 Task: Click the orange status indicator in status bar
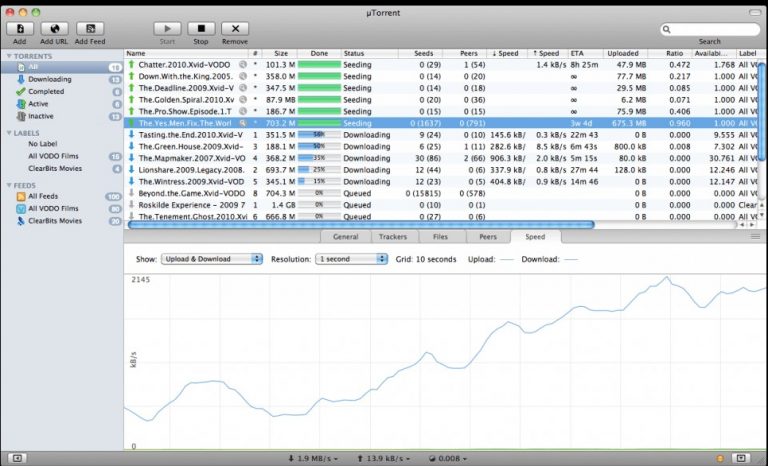pyautogui.click(x=720, y=459)
